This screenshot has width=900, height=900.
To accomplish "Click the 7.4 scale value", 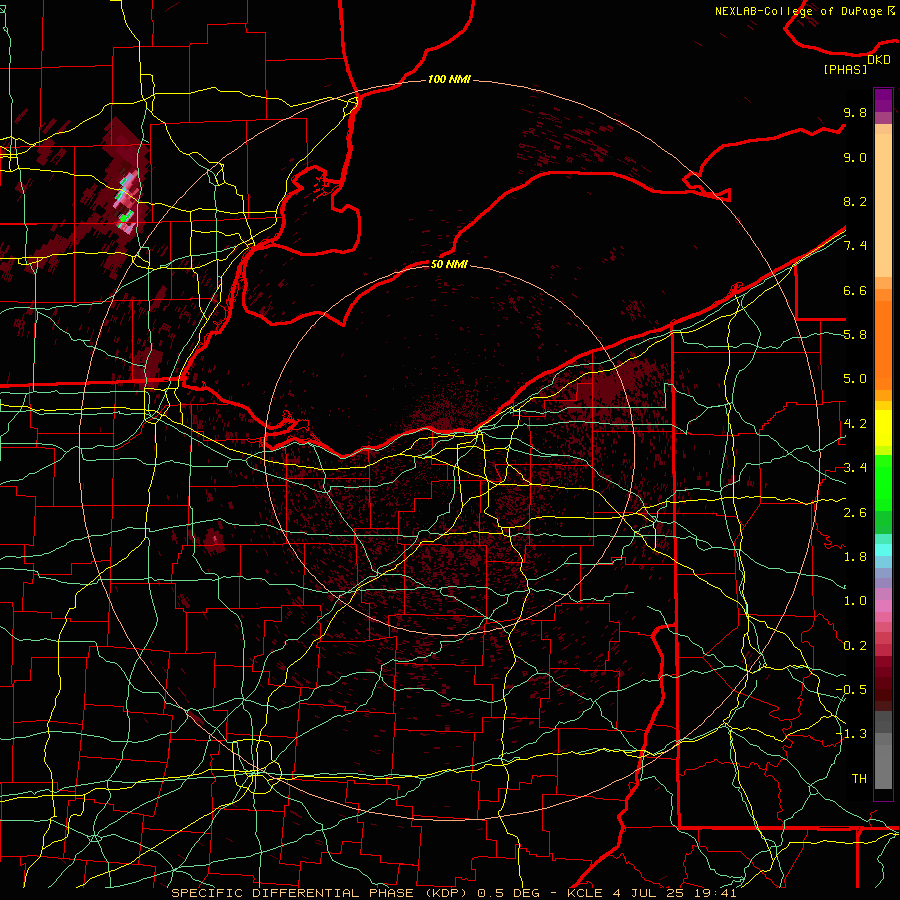I will tap(855, 246).
